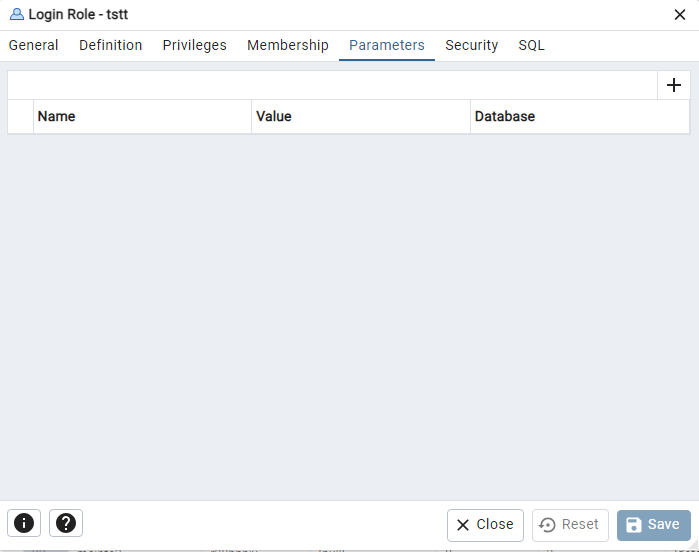Open the help question mark icon
Viewport: 699px width, 552px height.
click(x=66, y=523)
